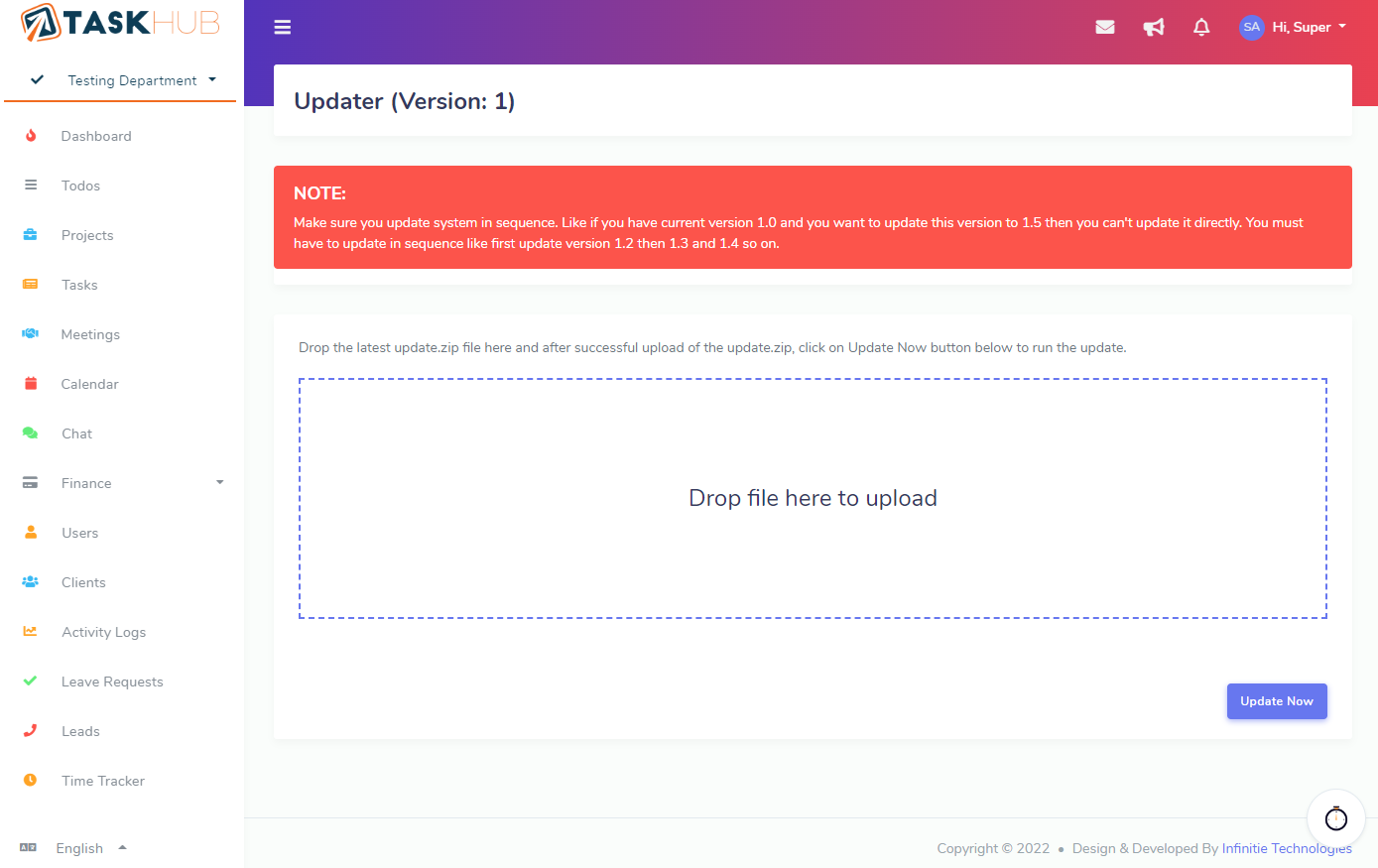Click the handshake icon beside Meetings
This screenshot has width=1378, height=868.
coord(31,334)
